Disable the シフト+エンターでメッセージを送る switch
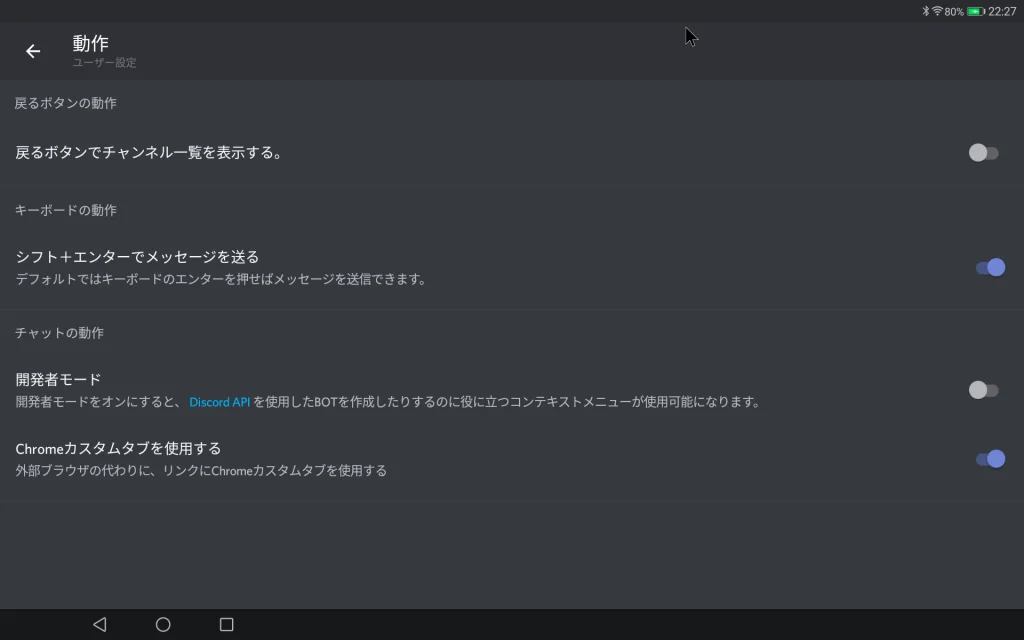Screen dimensions: 1024x640 tap(989, 267)
